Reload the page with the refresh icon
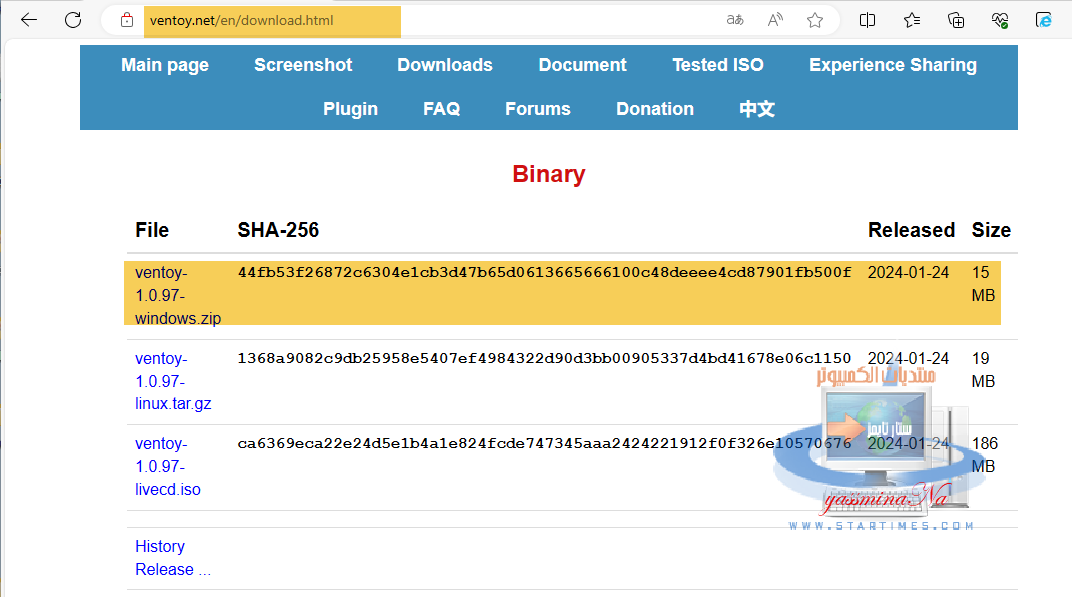 (73, 20)
